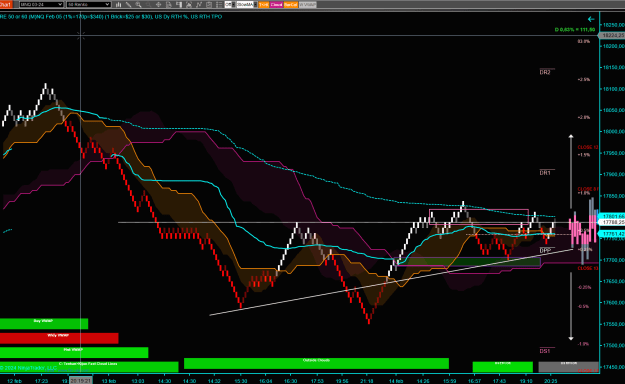The width and height of the screenshot is (625, 384).
Task: Click the 12 feb date label on time axis
Action: coord(14,381)
